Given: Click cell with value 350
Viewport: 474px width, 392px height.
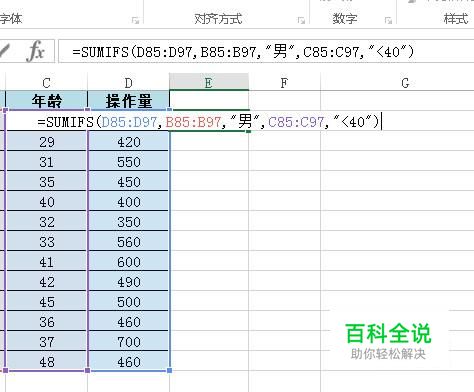Looking at the screenshot, I should click(129, 222).
